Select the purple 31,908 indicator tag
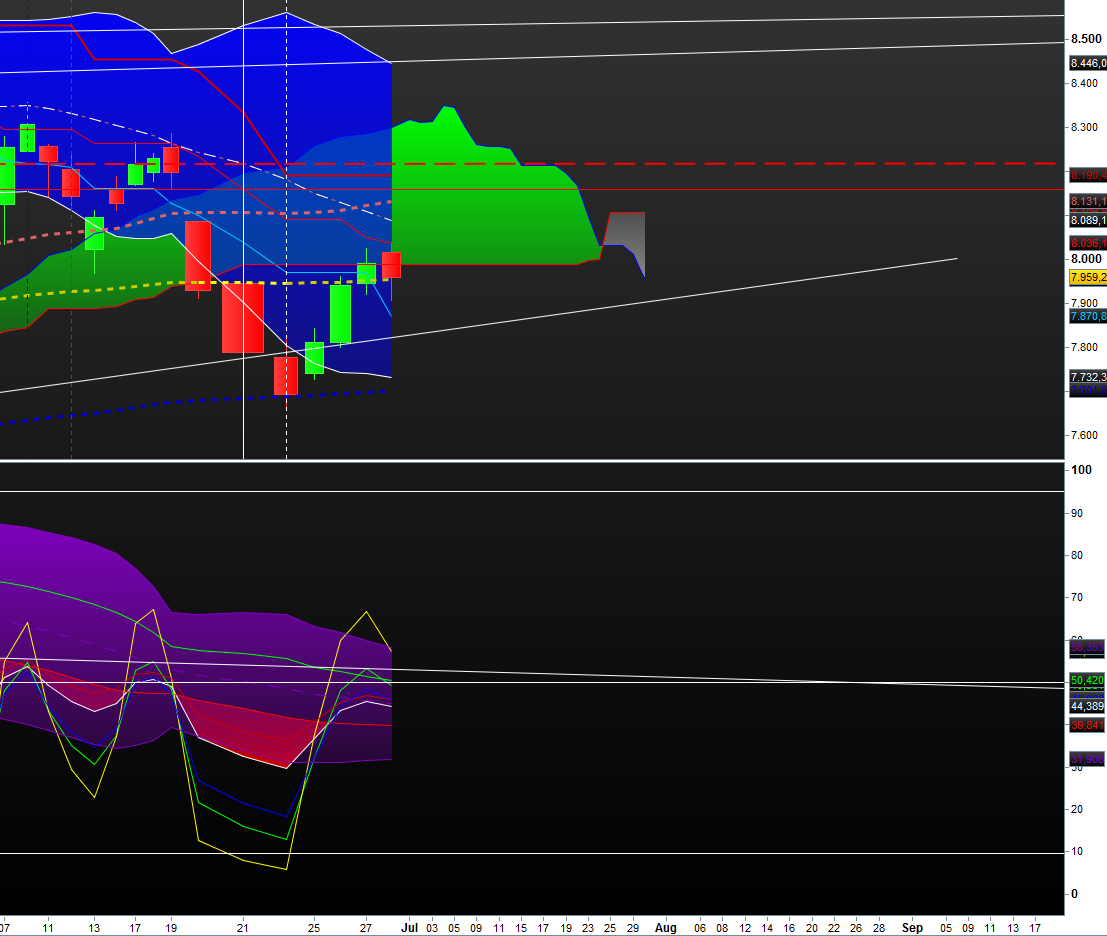 [x=1087, y=760]
